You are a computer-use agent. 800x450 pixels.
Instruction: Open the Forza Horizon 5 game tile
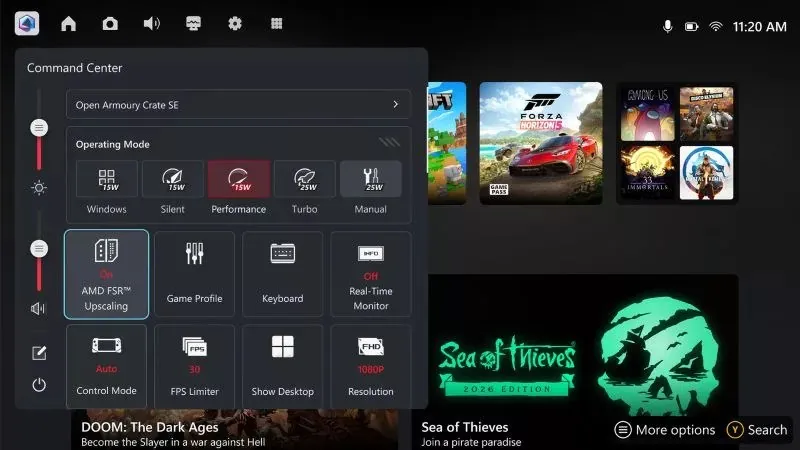click(x=541, y=143)
